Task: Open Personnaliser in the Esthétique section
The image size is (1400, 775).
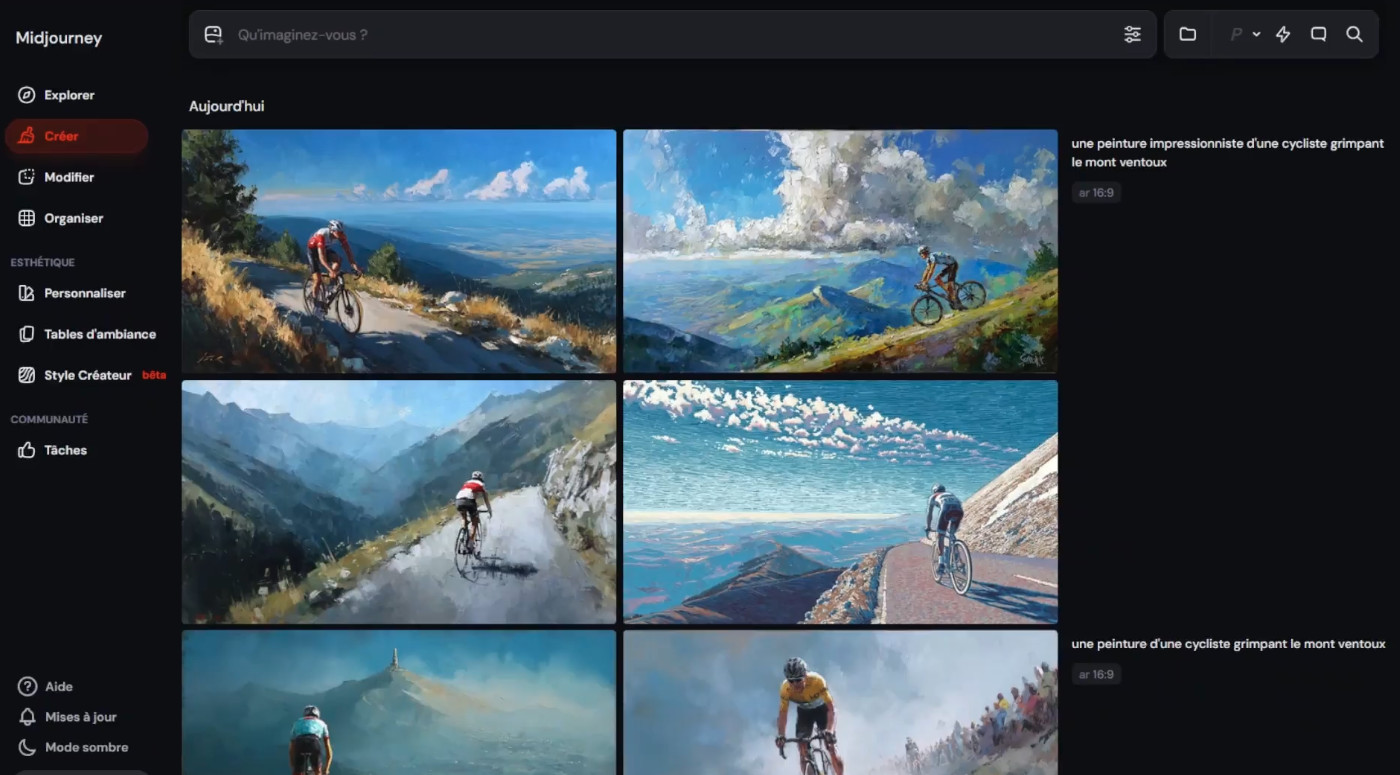Action: click(x=84, y=293)
